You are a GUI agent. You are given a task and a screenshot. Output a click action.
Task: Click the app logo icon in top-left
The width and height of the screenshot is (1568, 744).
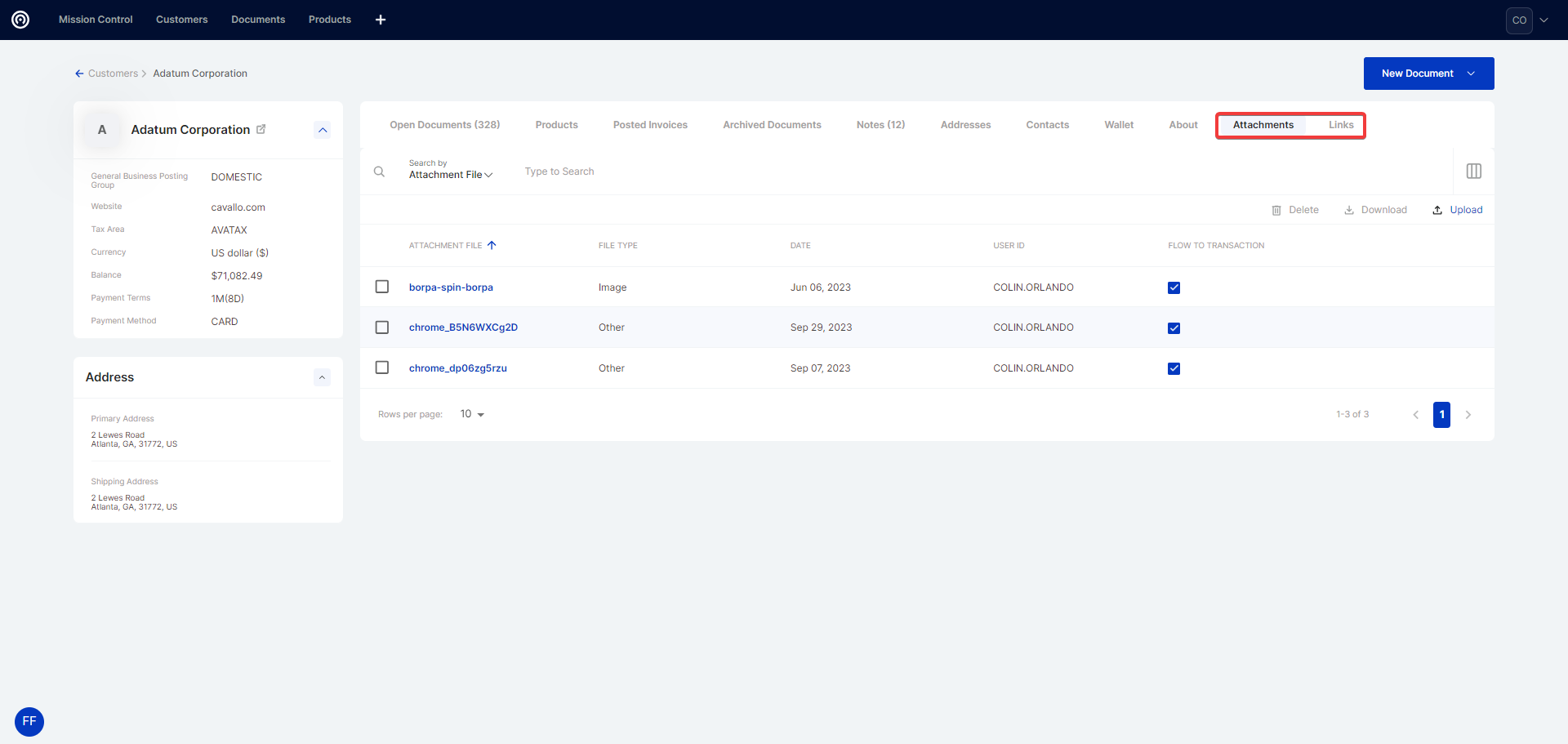point(20,20)
